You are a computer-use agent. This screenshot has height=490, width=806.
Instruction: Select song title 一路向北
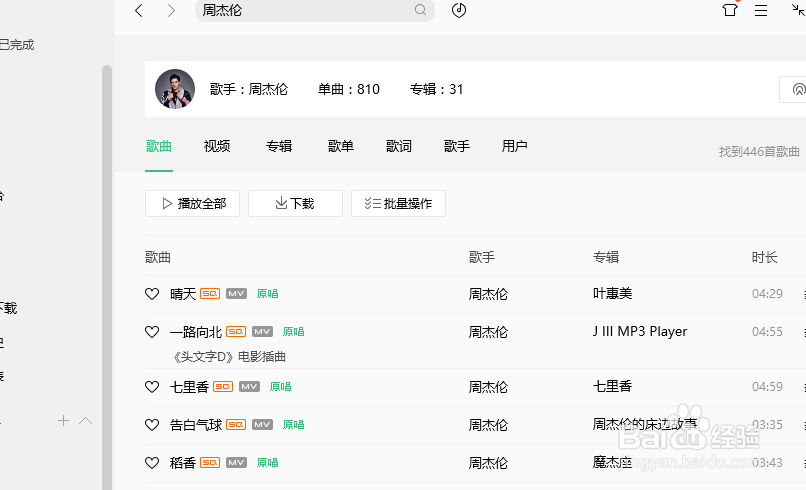click(x=196, y=332)
